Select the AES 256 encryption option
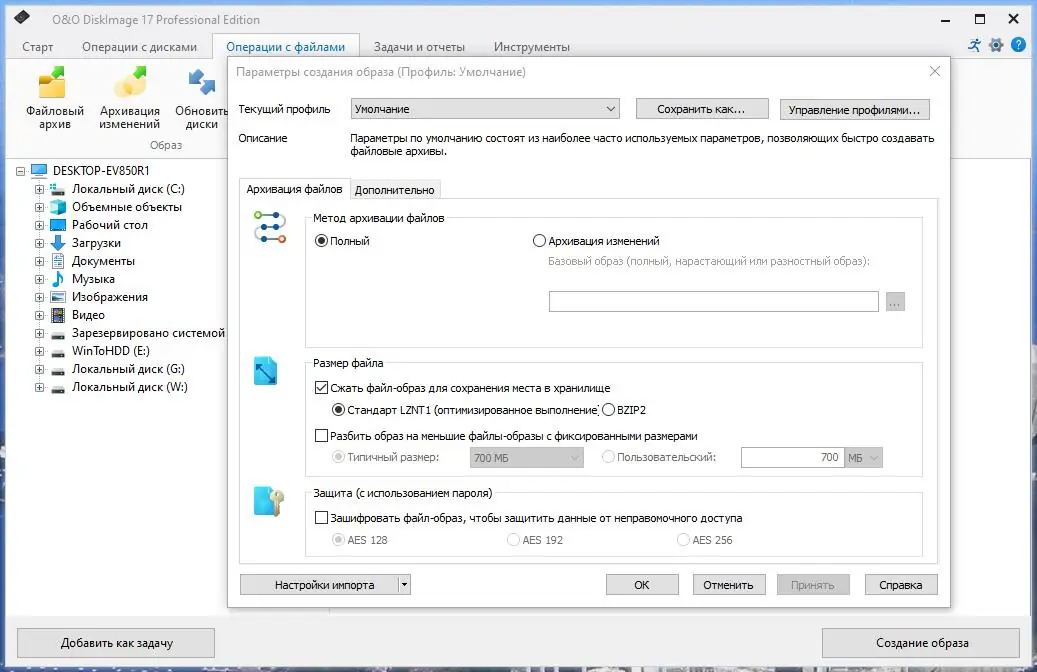The width and height of the screenshot is (1037, 672). [683, 540]
